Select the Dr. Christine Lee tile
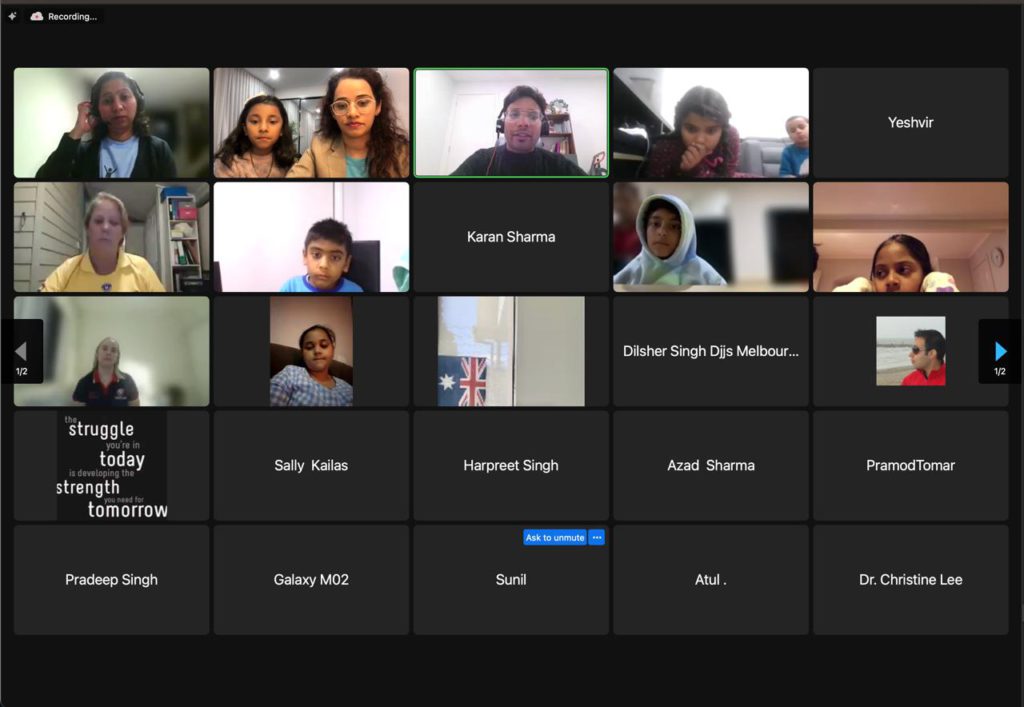The image size is (1024, 707). tap(910, 580)
